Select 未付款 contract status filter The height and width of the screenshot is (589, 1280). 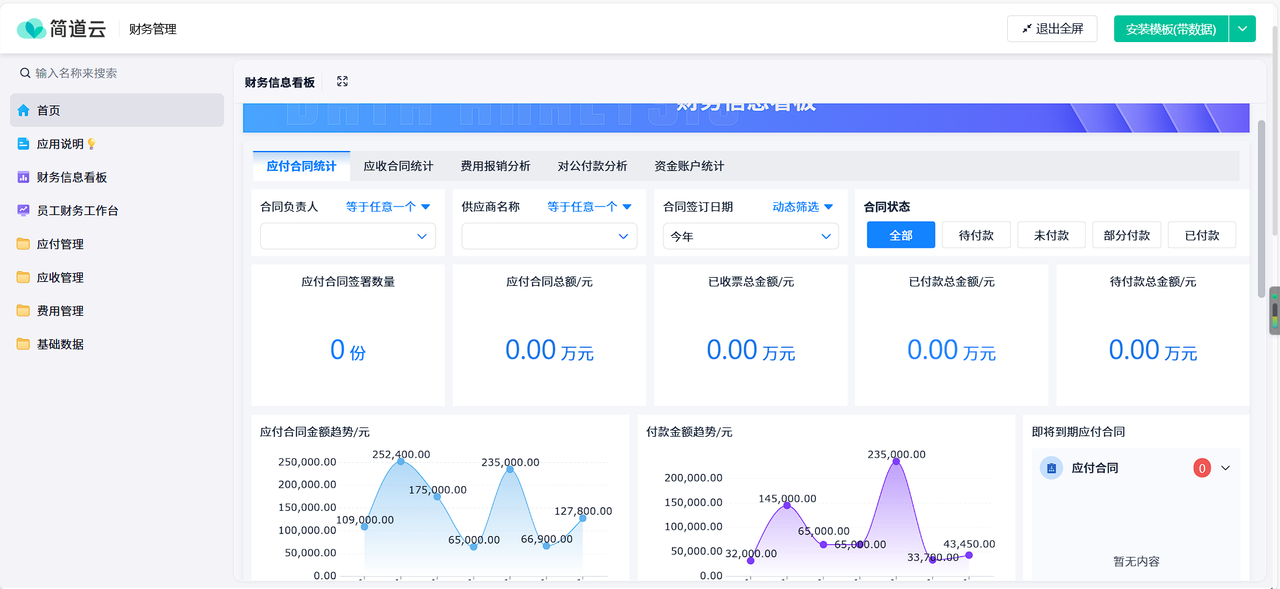1051,235
